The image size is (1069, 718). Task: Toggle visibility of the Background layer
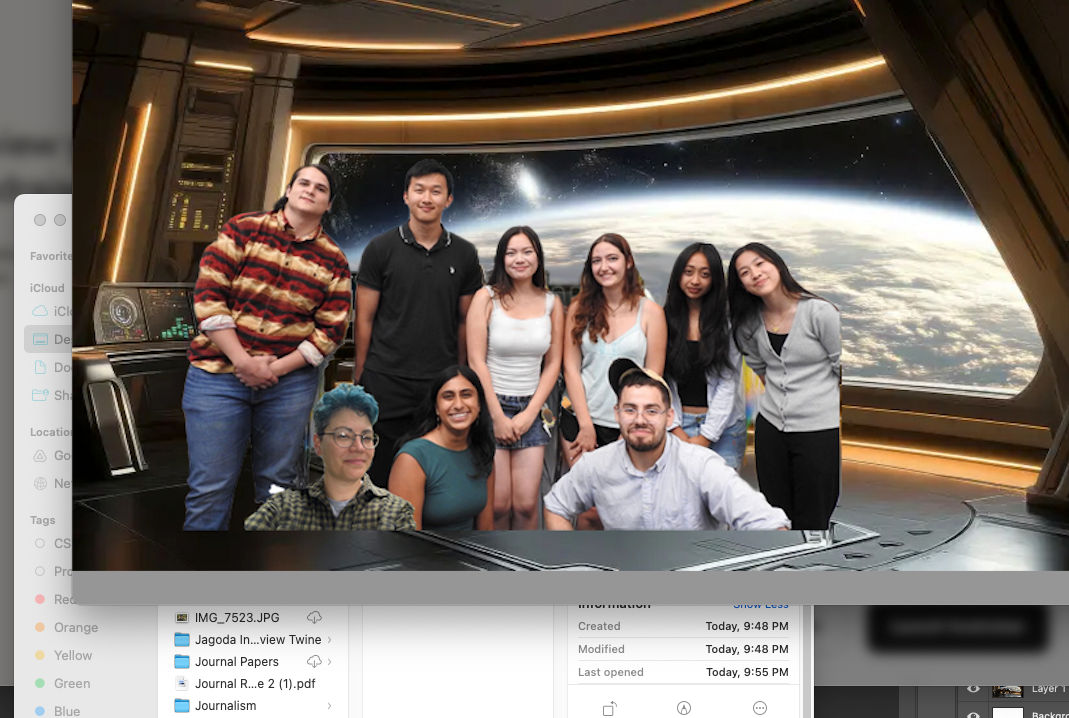point(972,714)
